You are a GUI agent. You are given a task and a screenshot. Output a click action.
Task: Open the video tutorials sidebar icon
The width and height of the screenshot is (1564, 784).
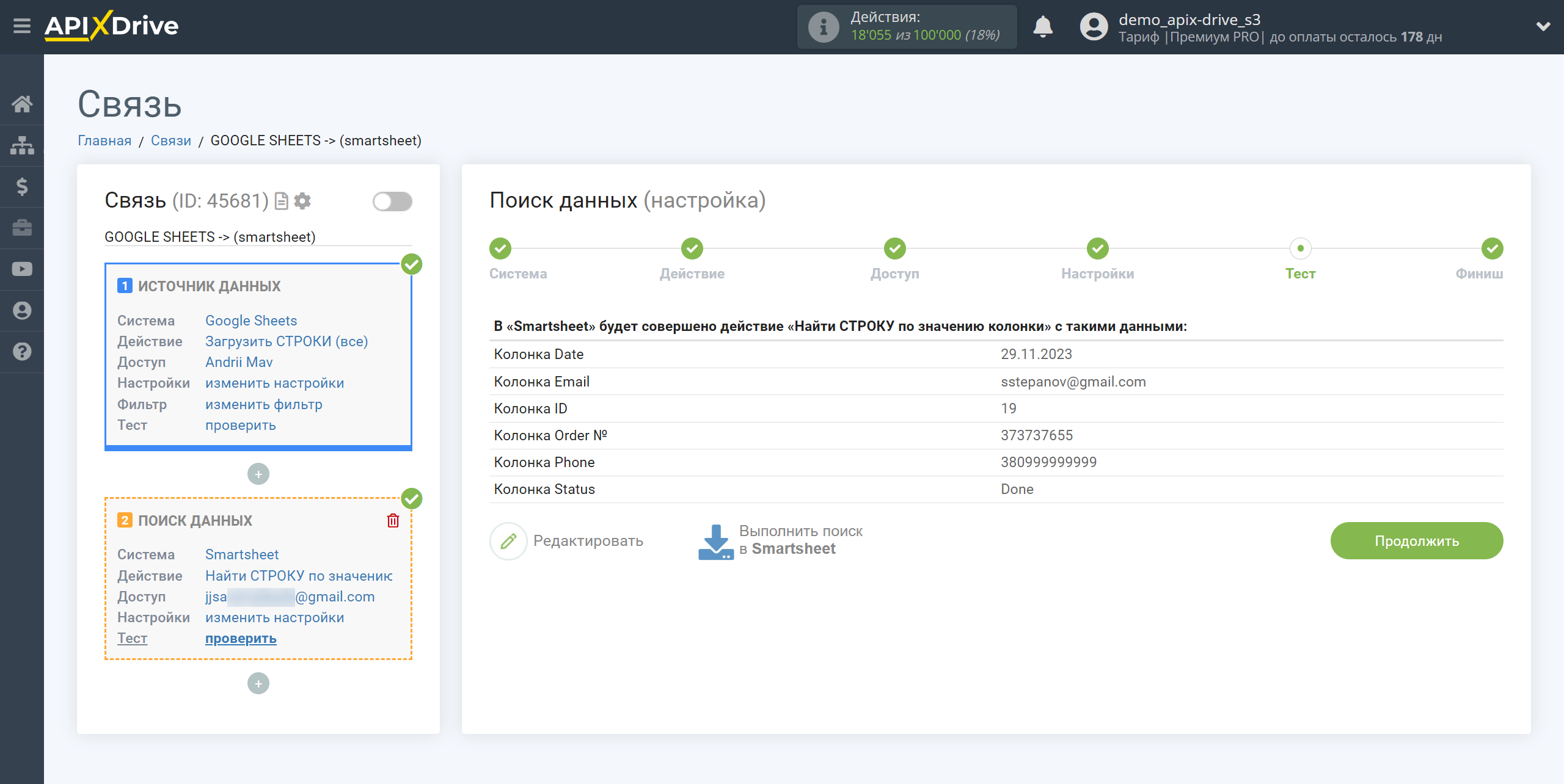click(22, 269)
